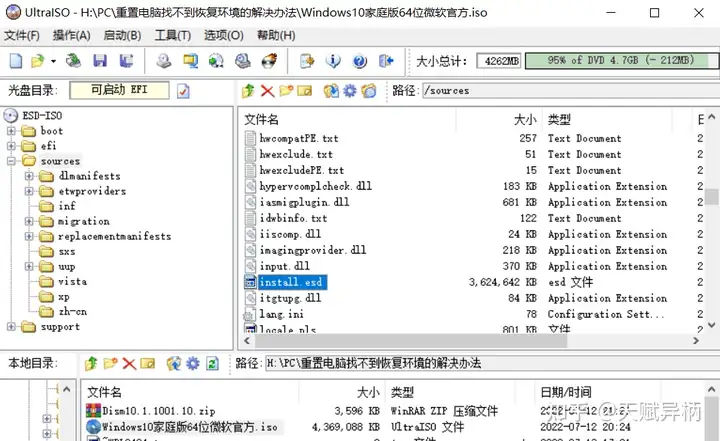This screenshot has height=441, width=720.
Task: Collapse the sources folder node
Action: [x=11, y=161]
